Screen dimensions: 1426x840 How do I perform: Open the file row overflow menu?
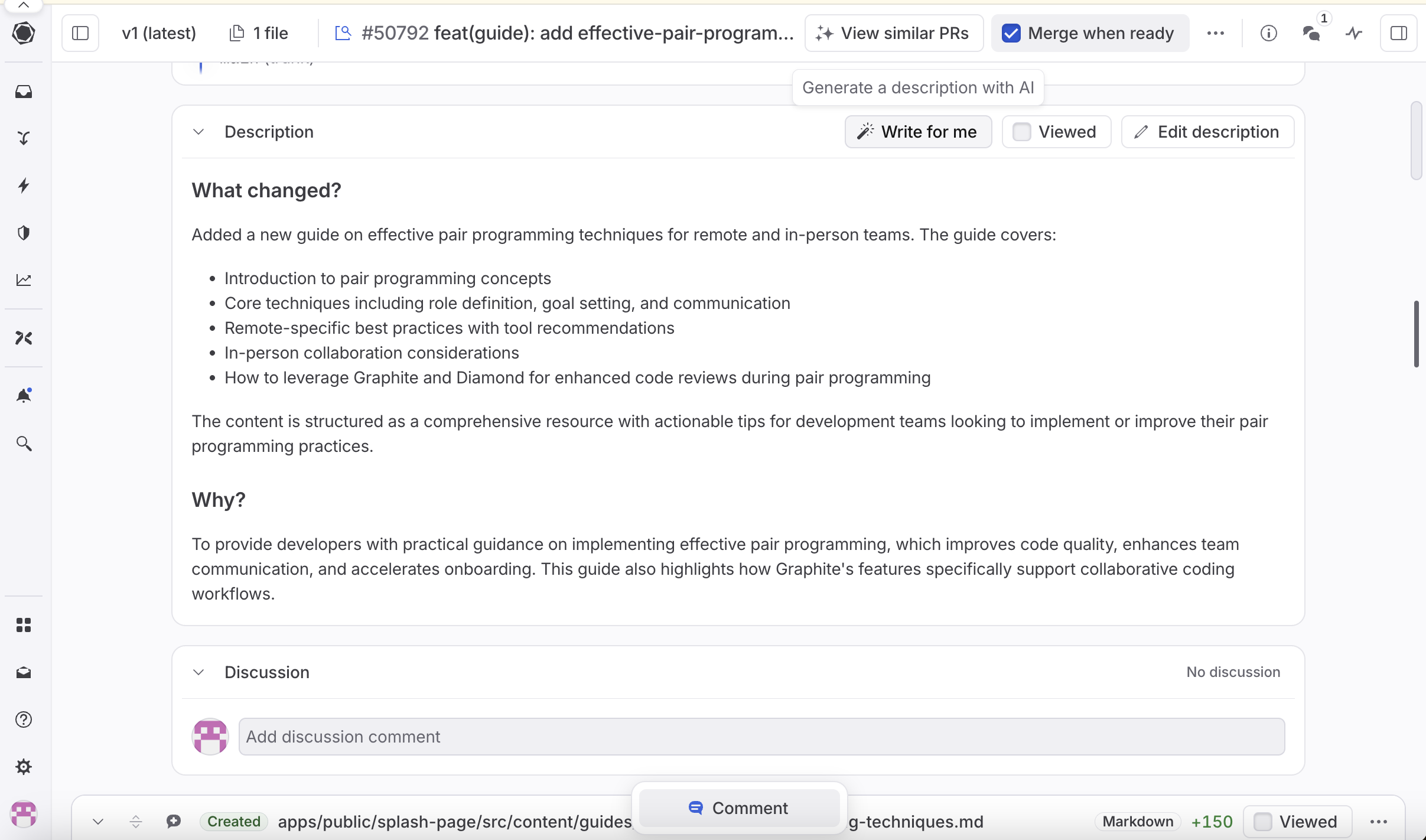tap(1379, 821)
